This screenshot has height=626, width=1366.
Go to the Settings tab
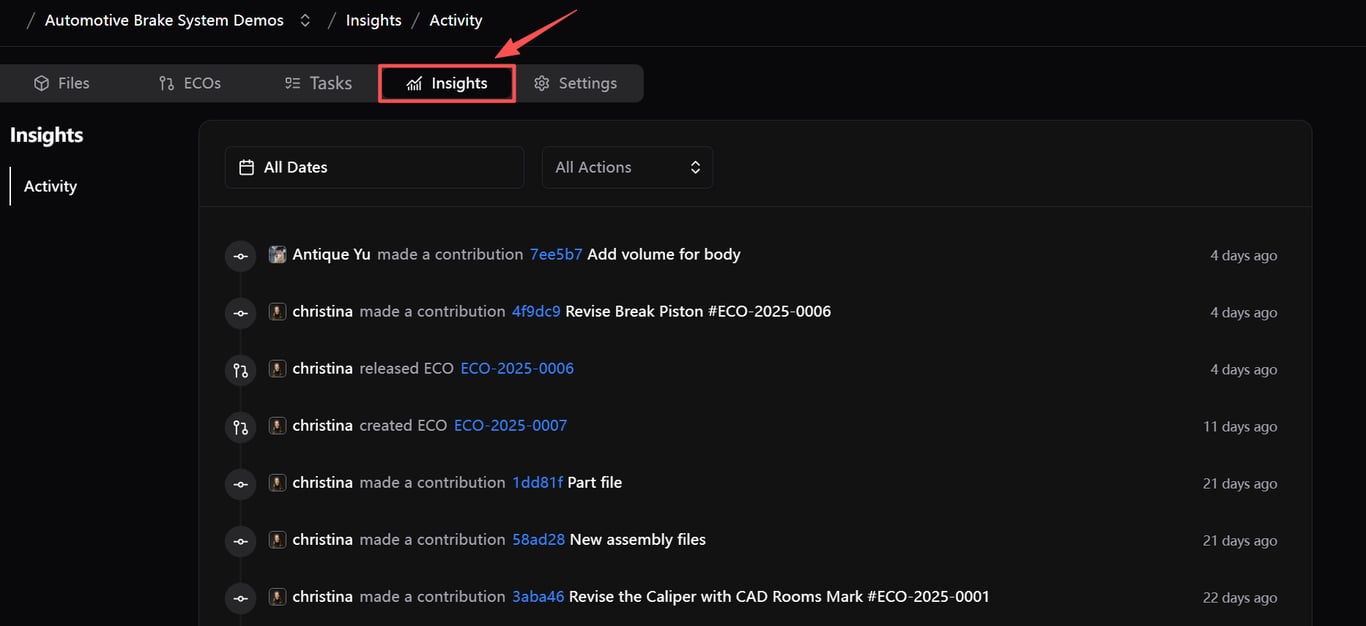tap(576, 83)
